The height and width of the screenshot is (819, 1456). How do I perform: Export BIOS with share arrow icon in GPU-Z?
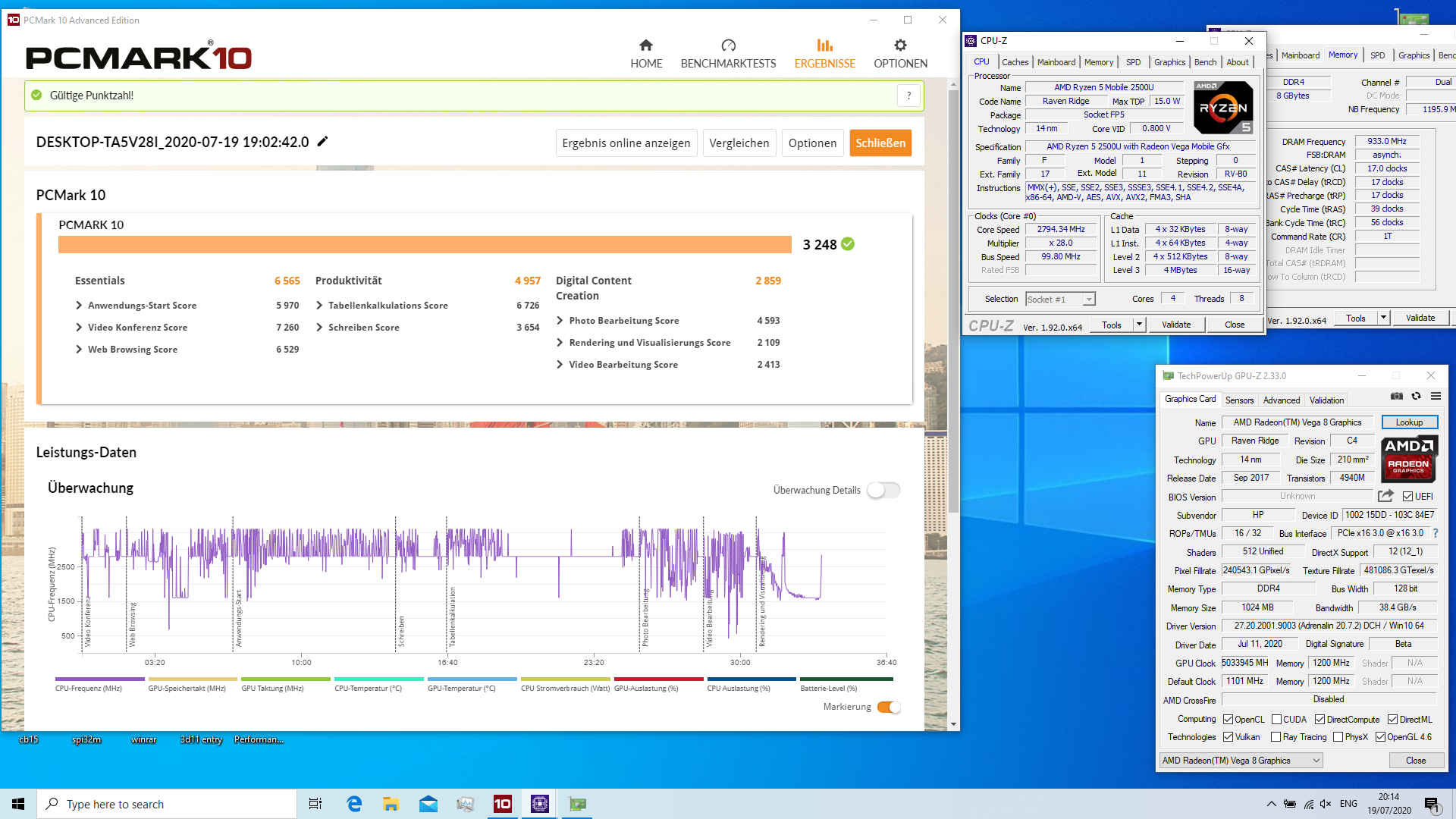click(x=1385, y=496)
